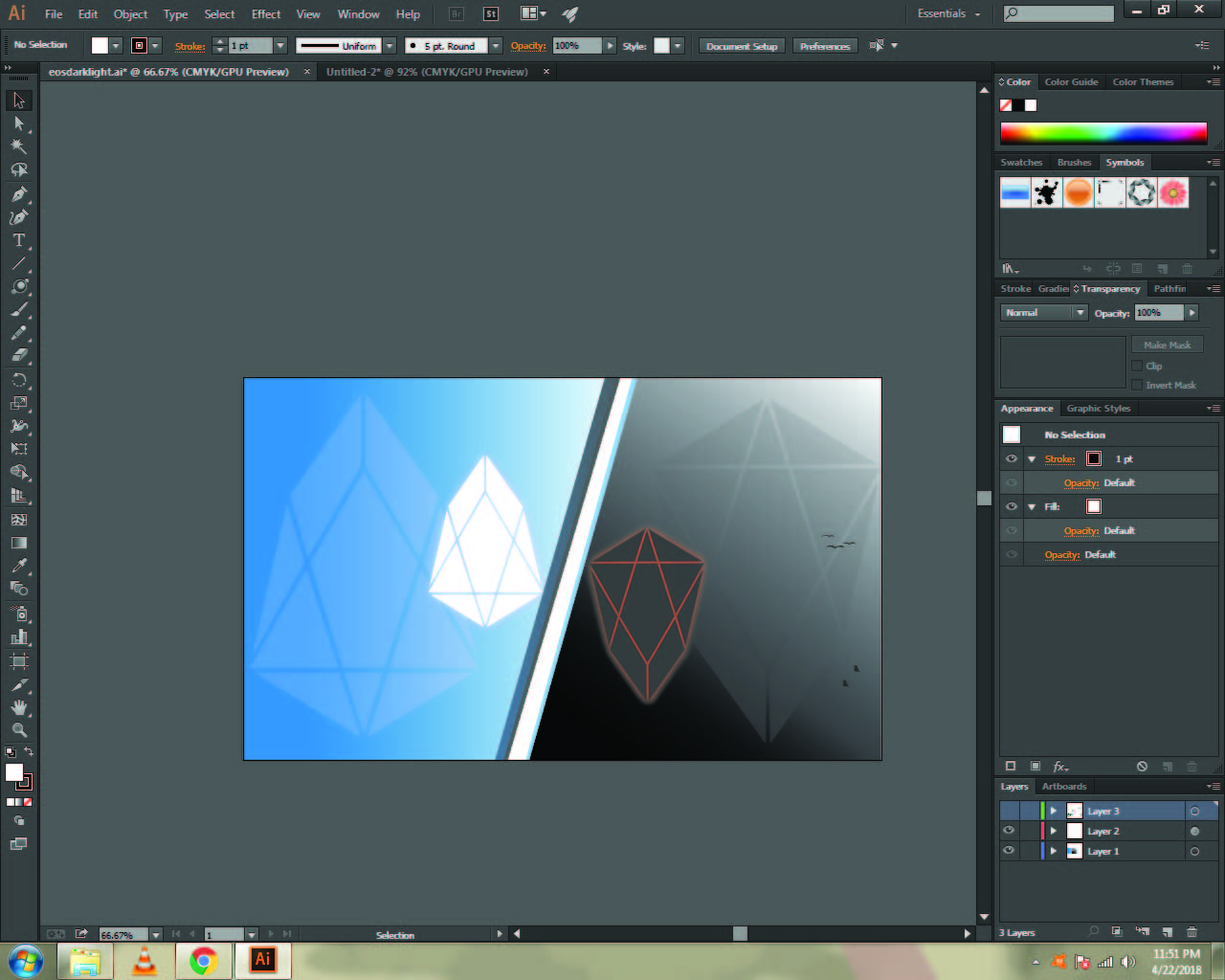Viewport: 1225px width, 980px height.
Task: Open the Object menu
Action: 130,14
